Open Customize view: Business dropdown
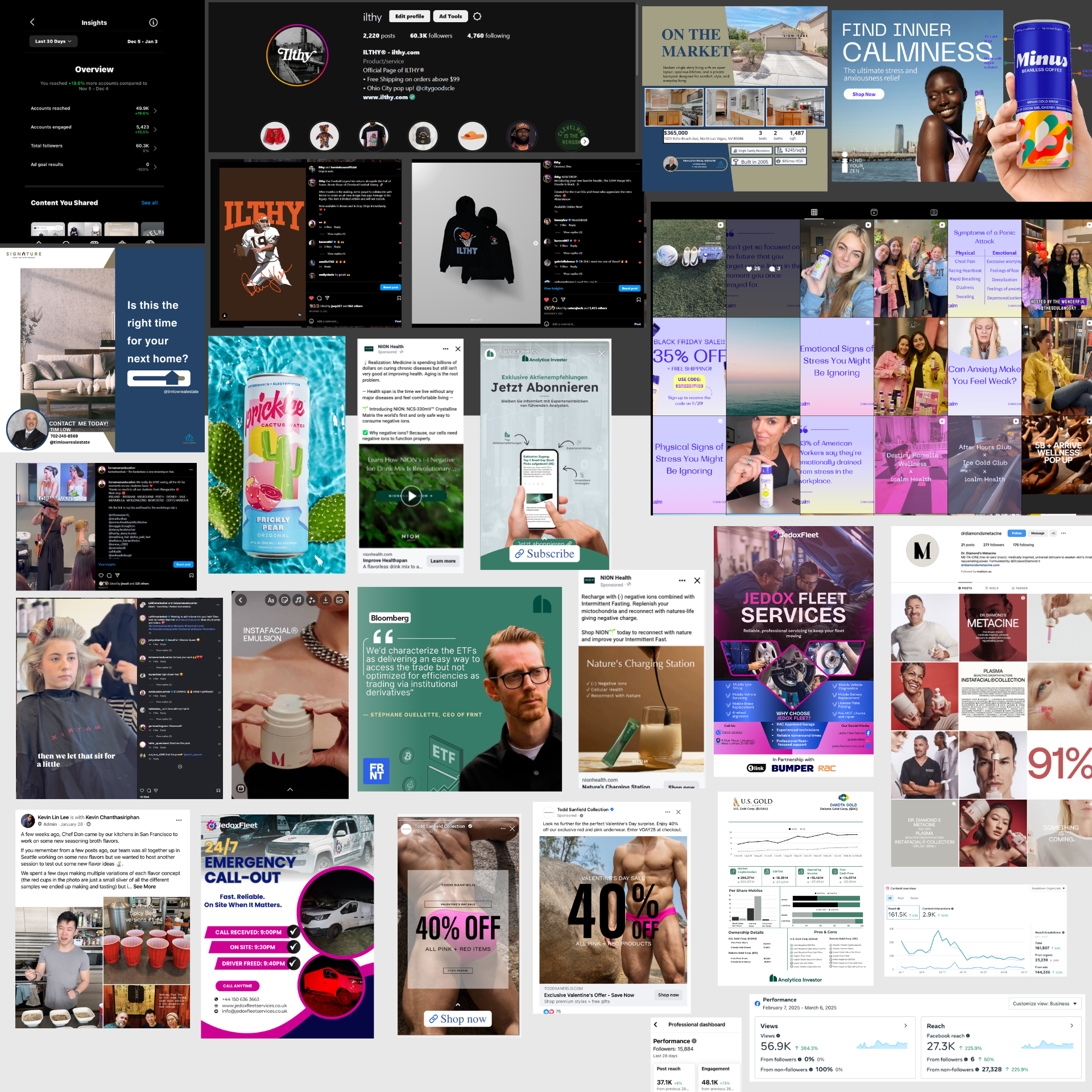This screenshot has height=1092, width=1092. pos(1044,1004)
